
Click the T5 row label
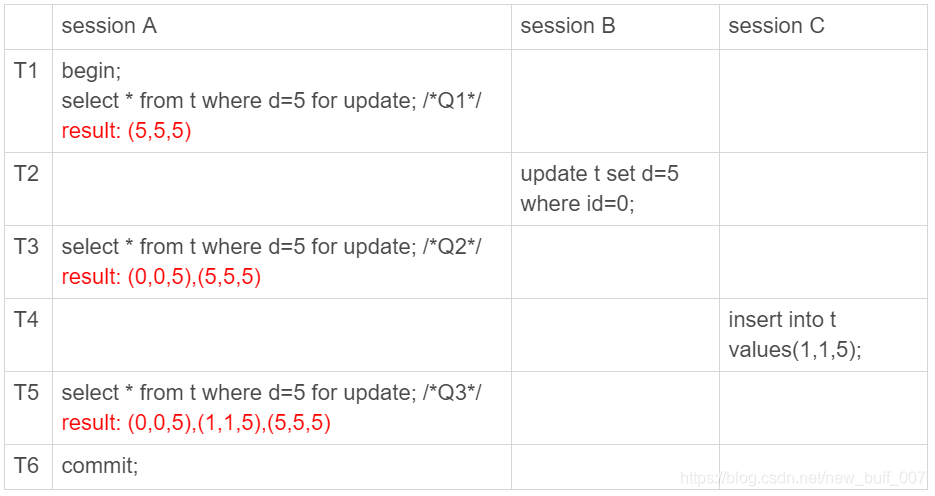pos(26,393)
